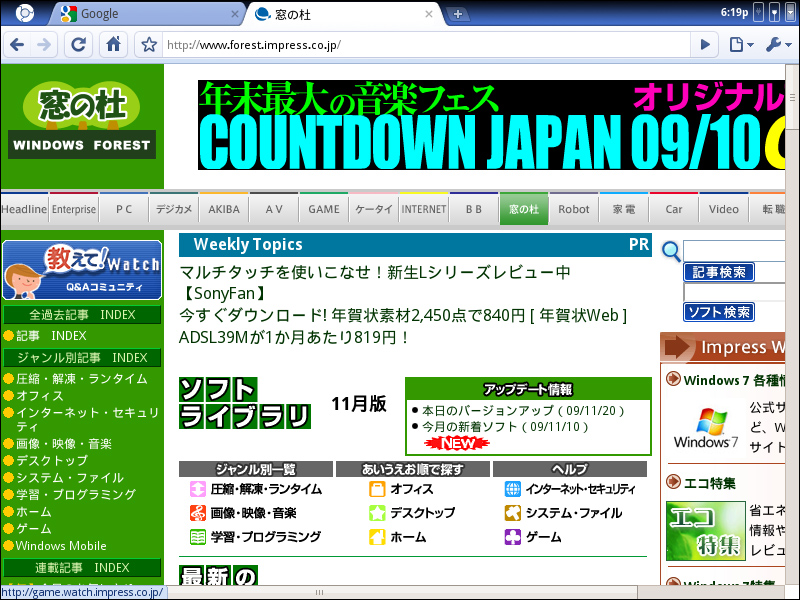The image size is (800, 600).
Task: Click the 6:19p clock
Action: 734,13
